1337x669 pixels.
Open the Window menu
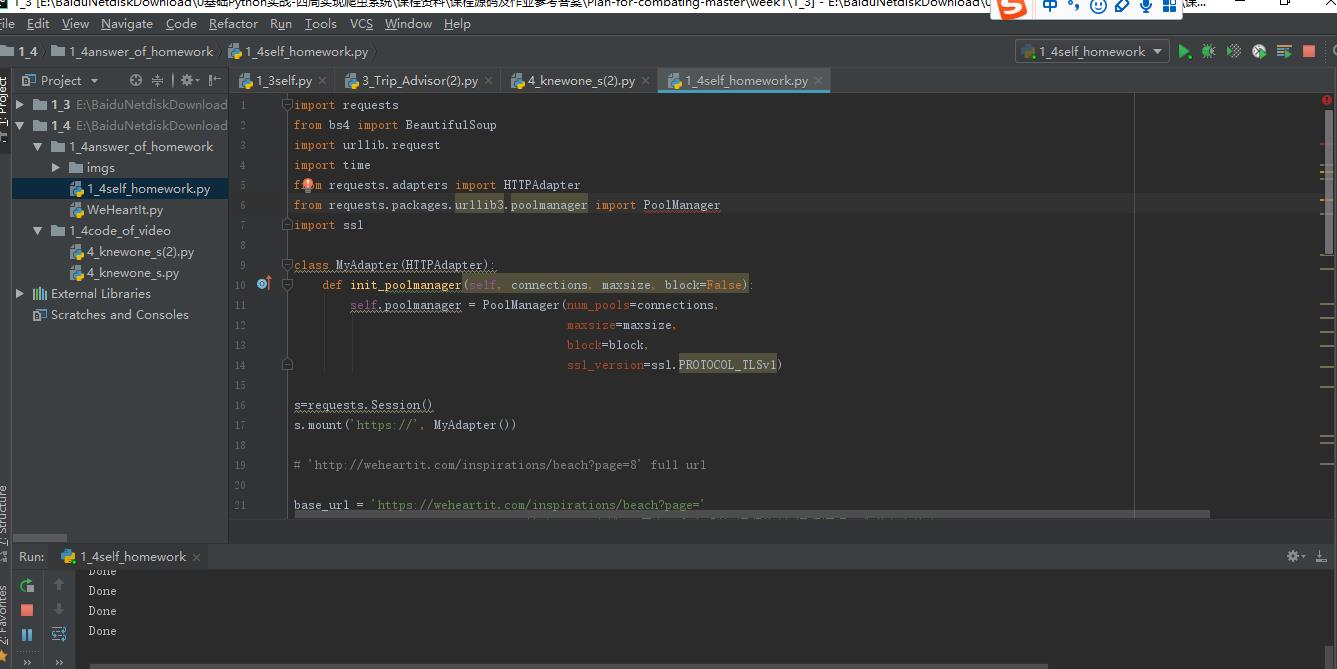pos(408,23)
